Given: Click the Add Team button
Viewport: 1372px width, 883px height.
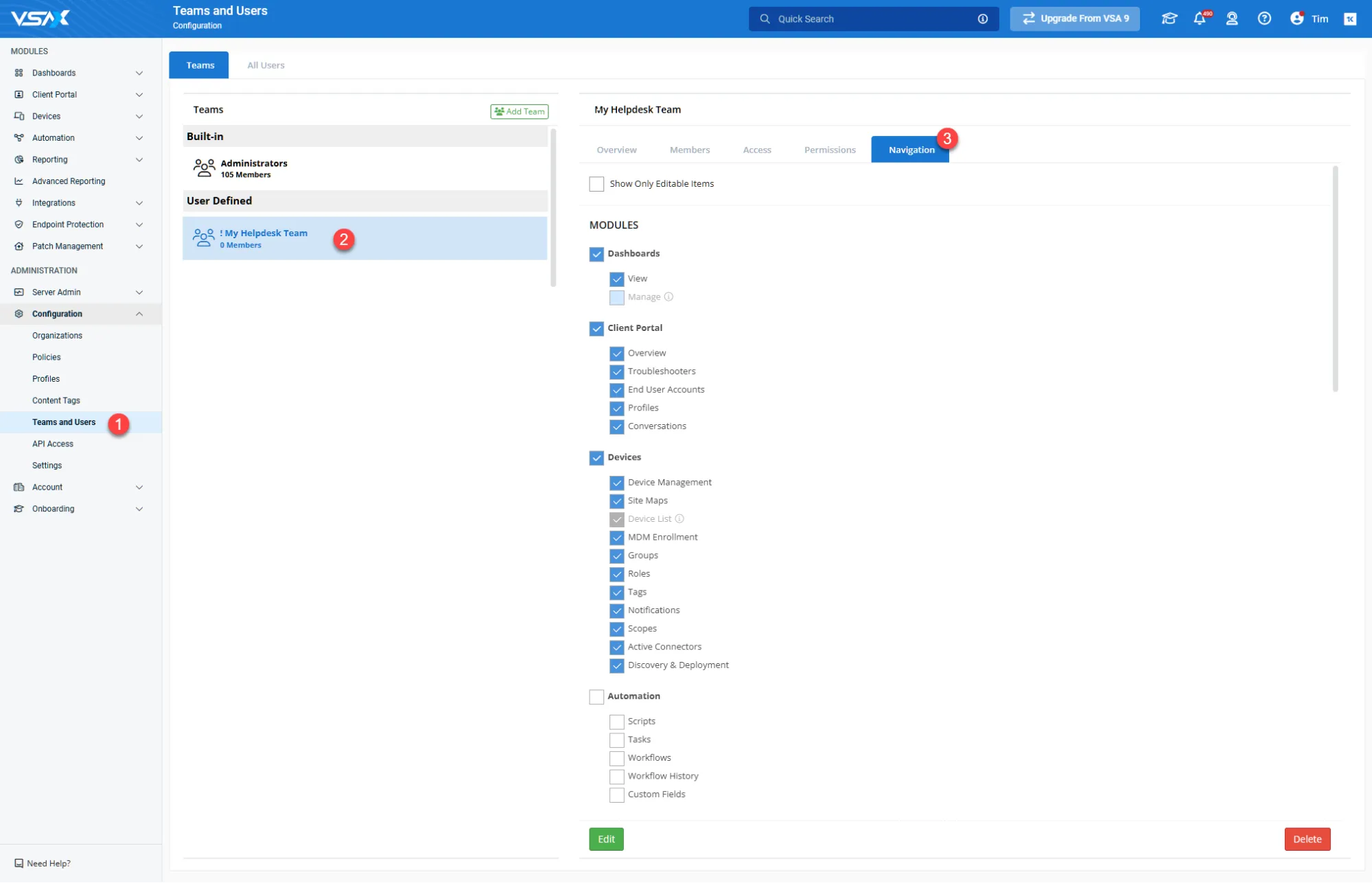Looking at the screenshot, I should click(x=520, y=111).
